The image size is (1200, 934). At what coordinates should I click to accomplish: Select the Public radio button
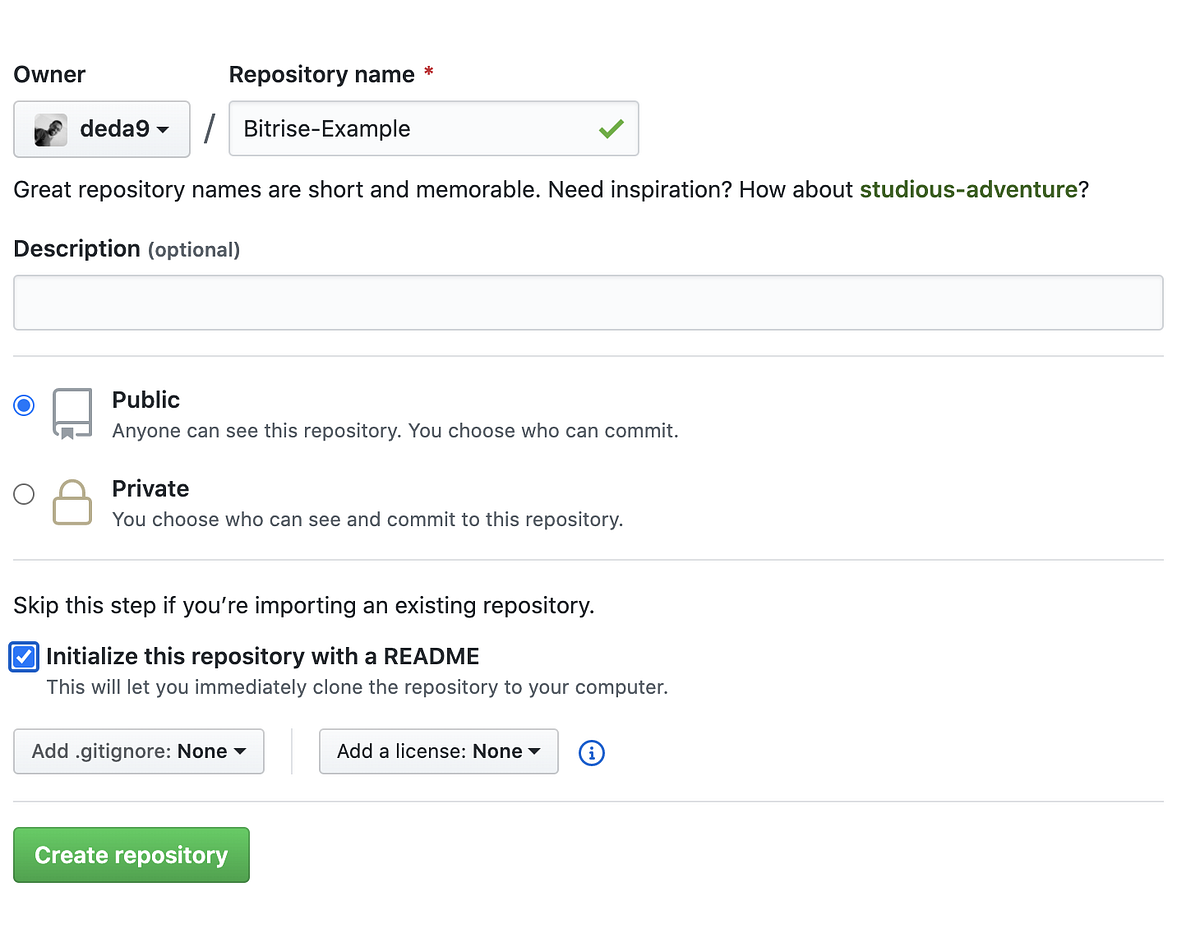[23, 405]
